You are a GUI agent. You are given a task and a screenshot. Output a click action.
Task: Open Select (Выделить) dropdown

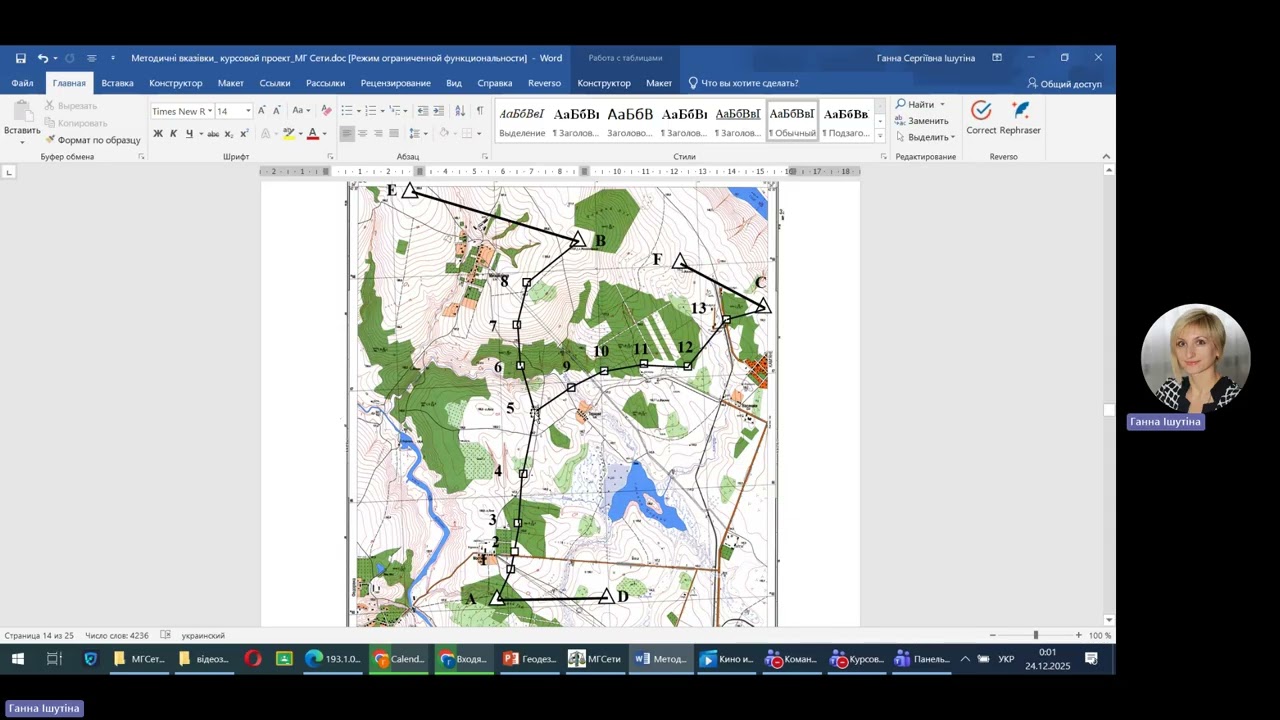point(925,137)
